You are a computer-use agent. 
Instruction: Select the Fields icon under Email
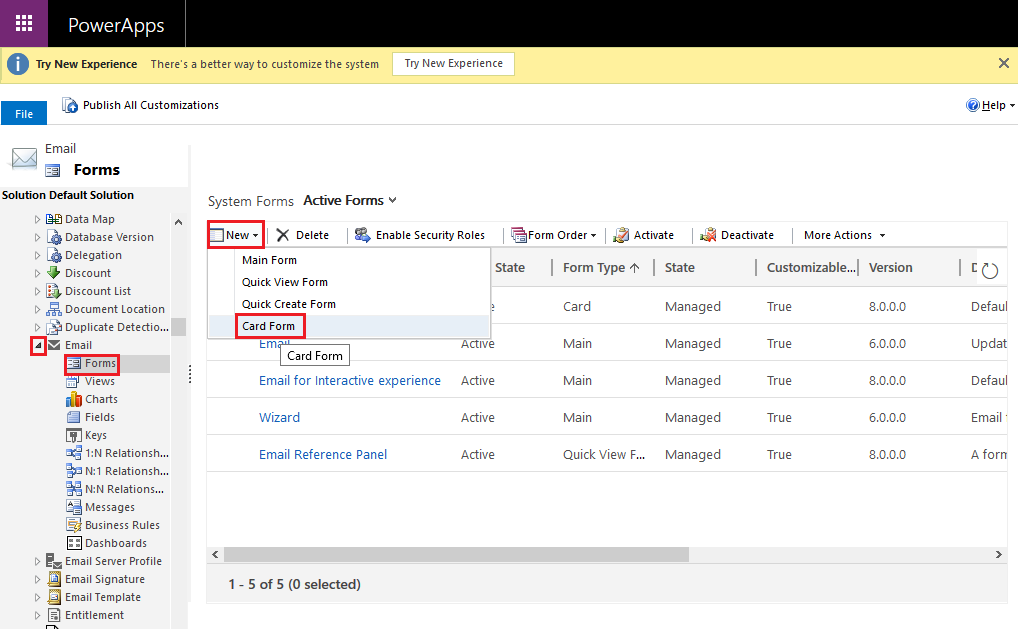tap(73, 417)
